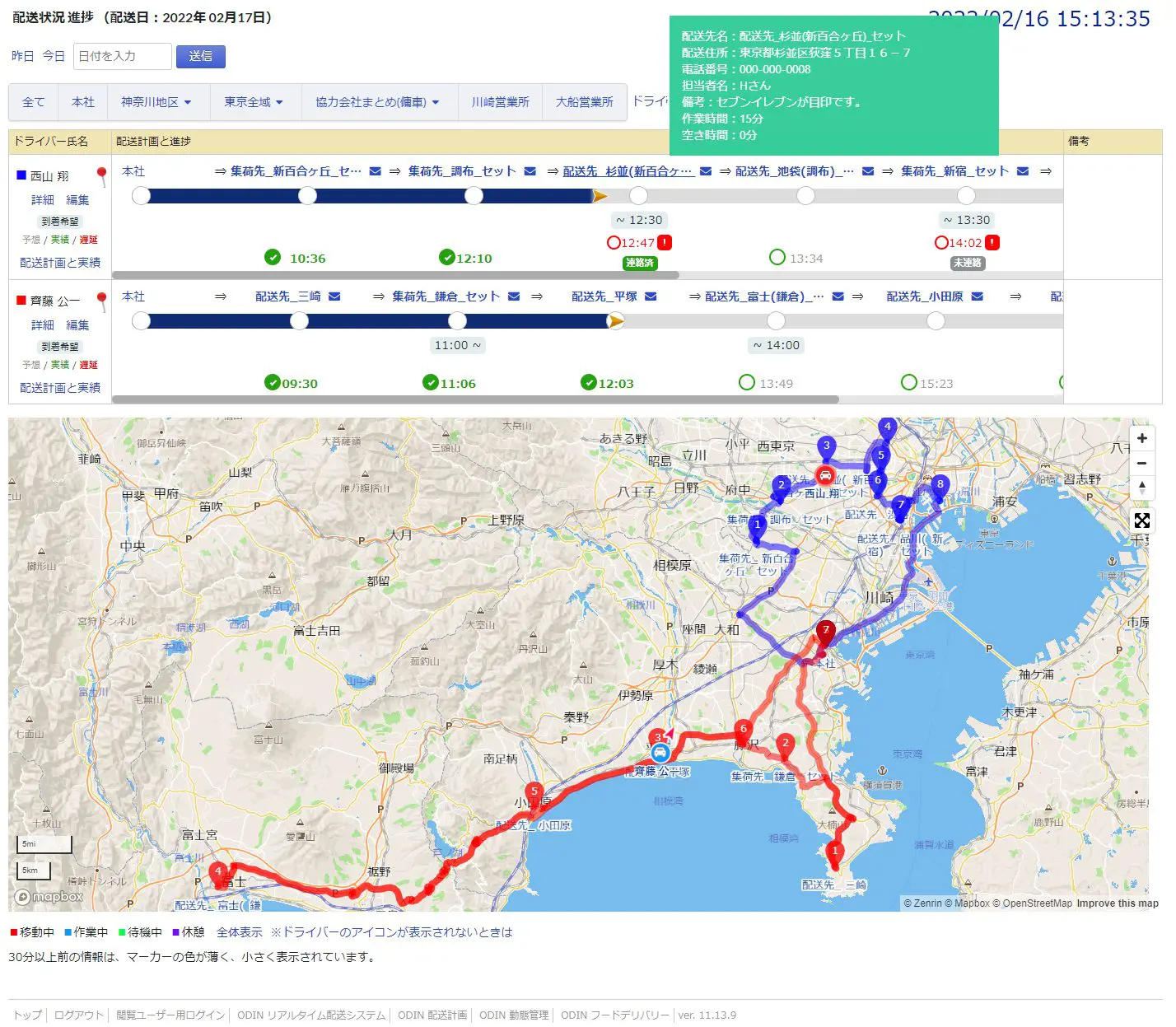Image resolution: width=1176 pixels, height=1027 pixels.
Task: Expand 協力会社まとめ(傭車) dropdown
Action: click(x=376, y=102)
